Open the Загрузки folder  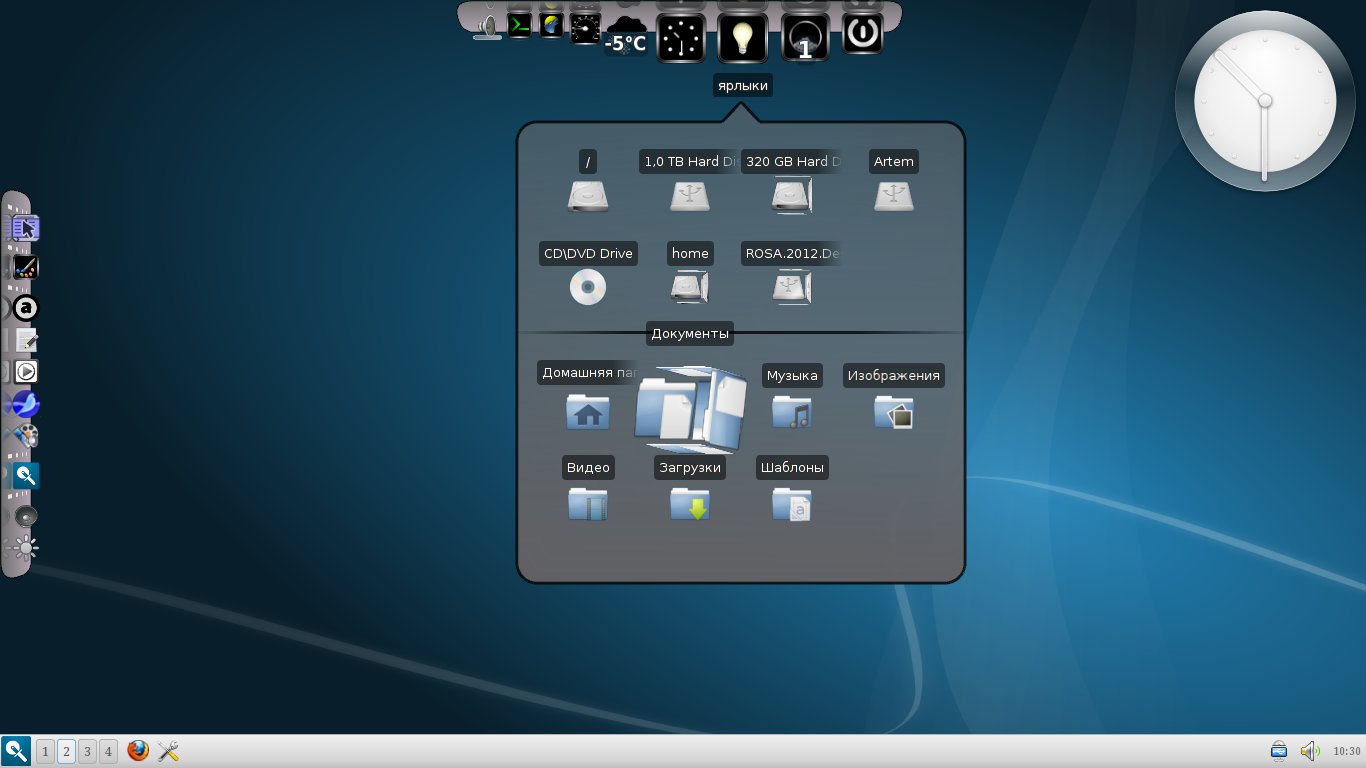click(x=689, y=504)
